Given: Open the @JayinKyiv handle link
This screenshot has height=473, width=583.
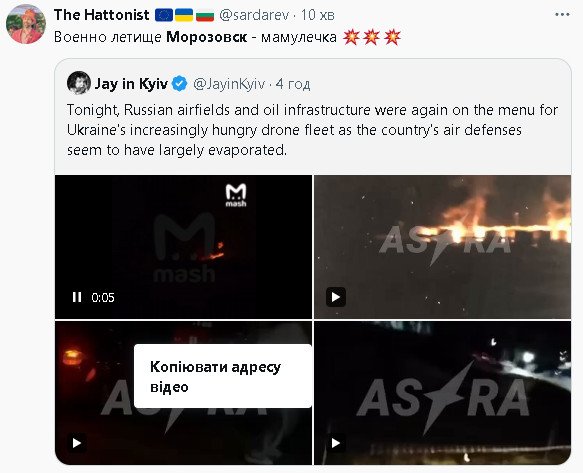Looking at the screenshot, I should 229,84.
